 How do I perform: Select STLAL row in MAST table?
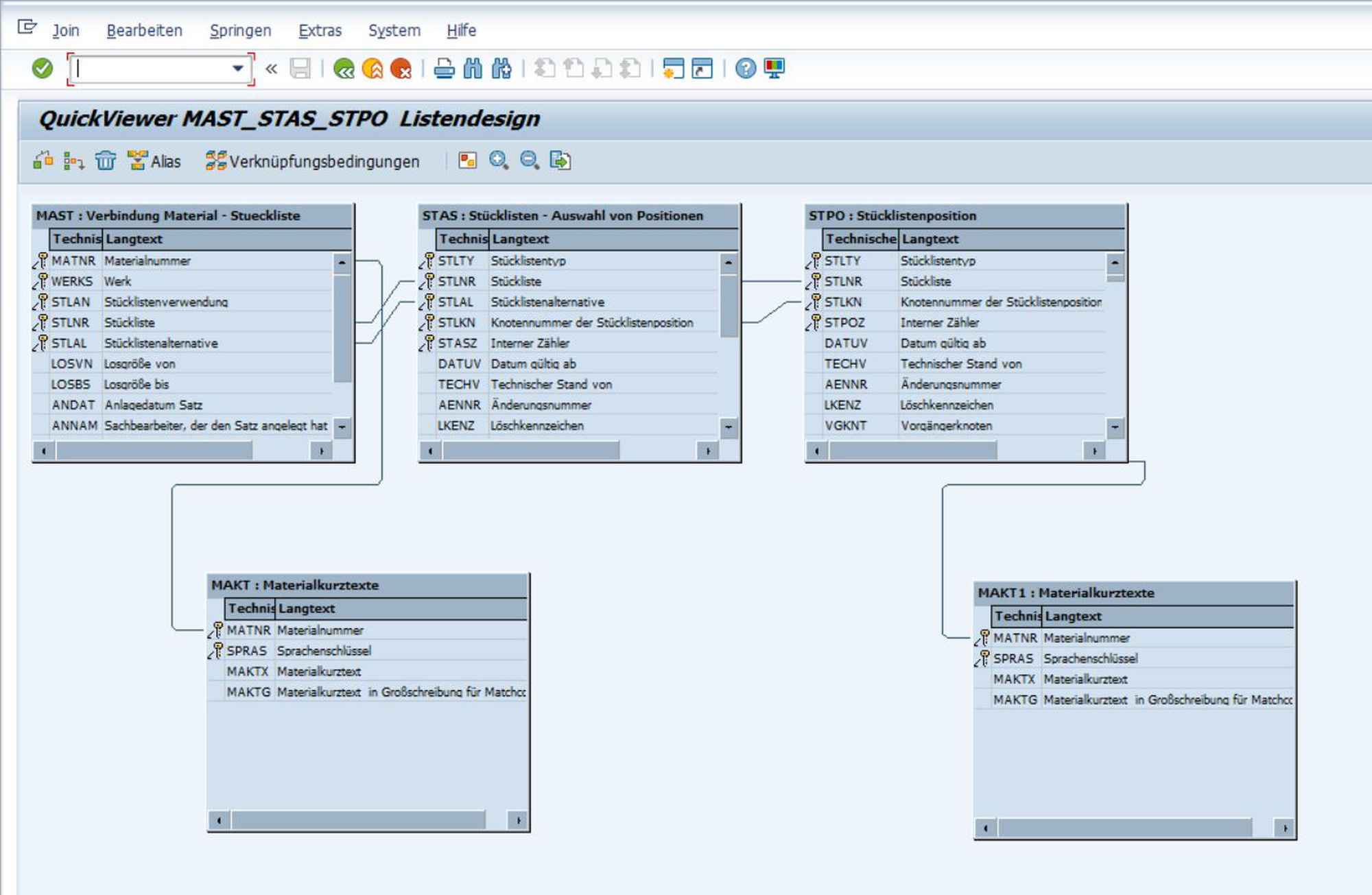click(184, 344)
